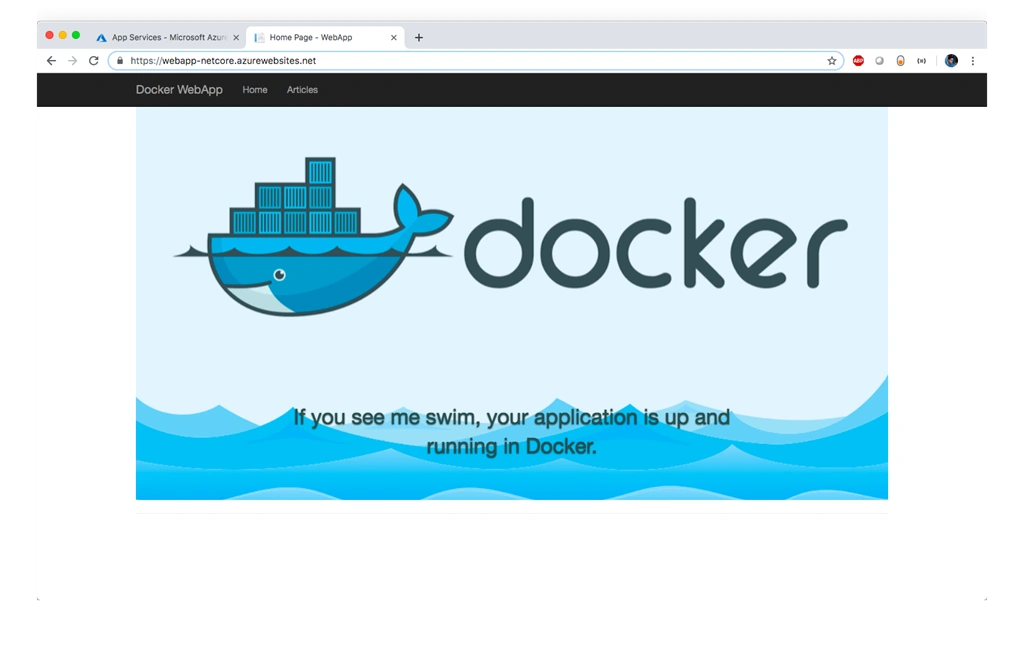Click the Docker WebApp brand link
This screenshot has height=653, width=1024.
click(x=179, y=89)
